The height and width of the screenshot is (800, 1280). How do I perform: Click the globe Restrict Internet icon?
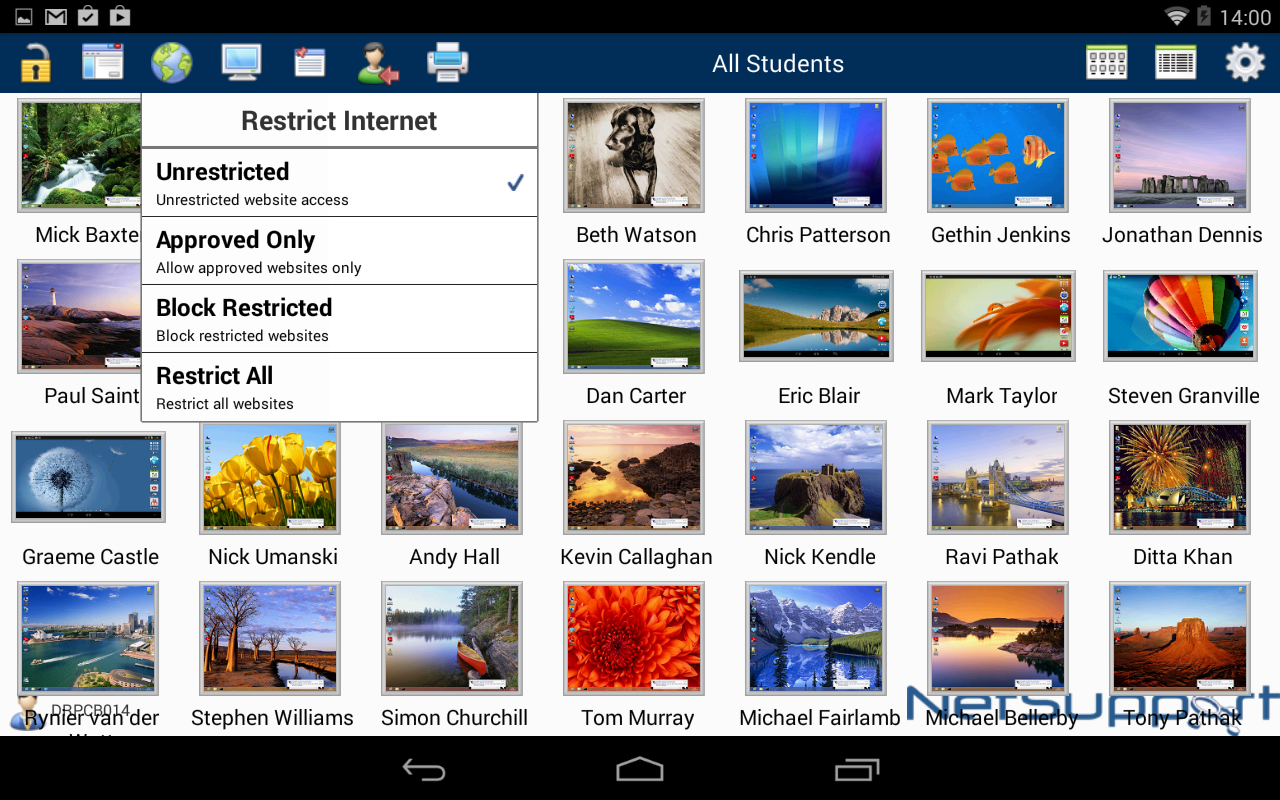pos(172,63)
